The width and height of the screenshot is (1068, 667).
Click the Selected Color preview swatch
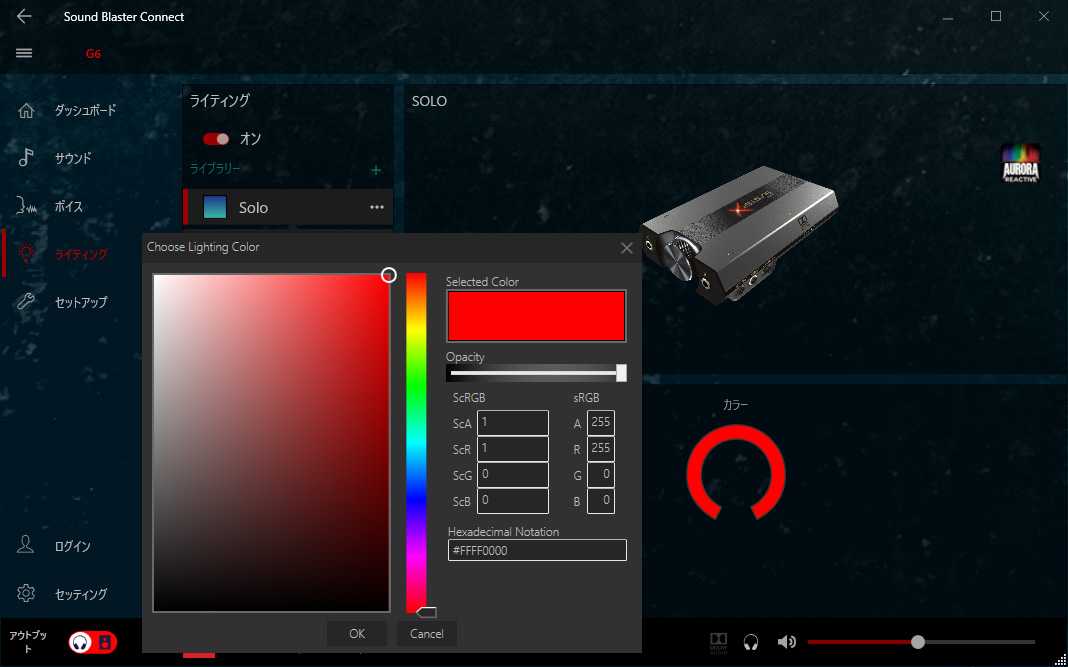[536, 316]
